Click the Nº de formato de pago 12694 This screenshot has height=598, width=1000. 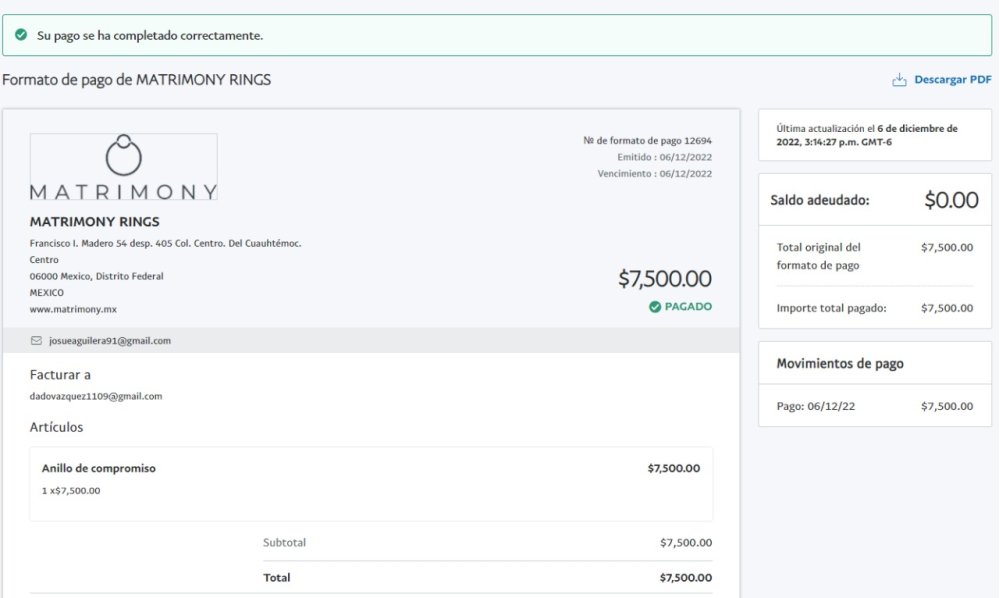click(647, 140)
